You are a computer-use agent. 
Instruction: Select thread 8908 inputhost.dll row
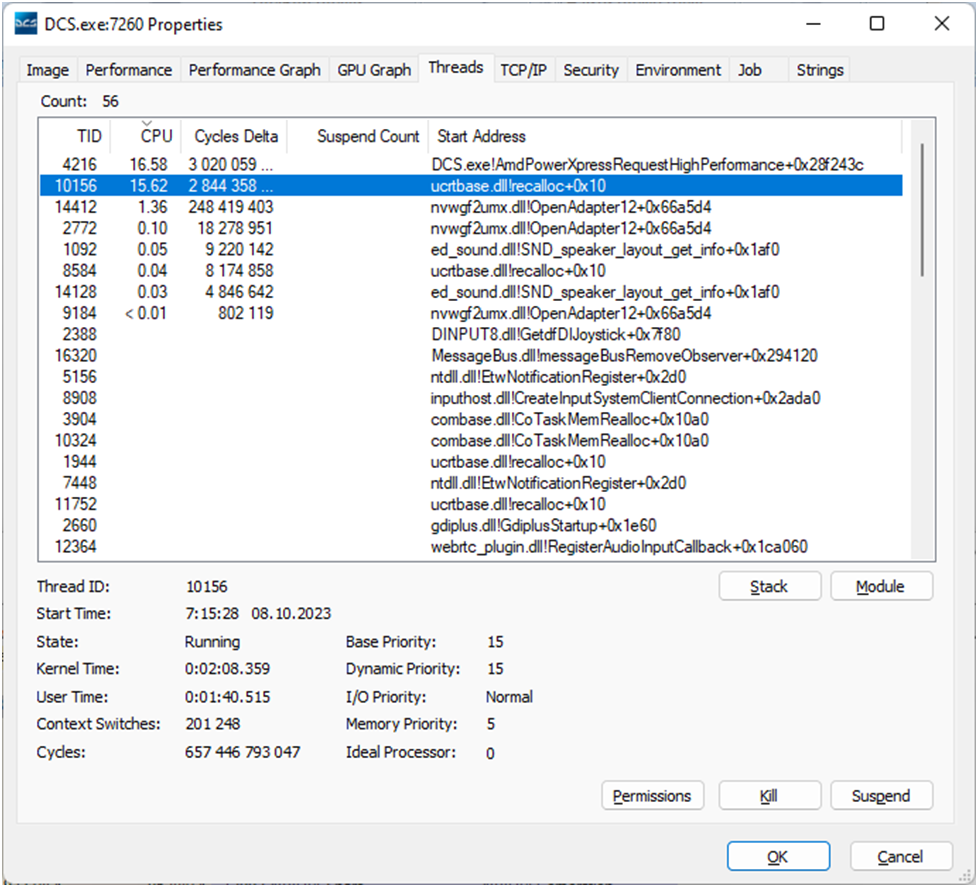pyautogui.click(x=471, y=398)
